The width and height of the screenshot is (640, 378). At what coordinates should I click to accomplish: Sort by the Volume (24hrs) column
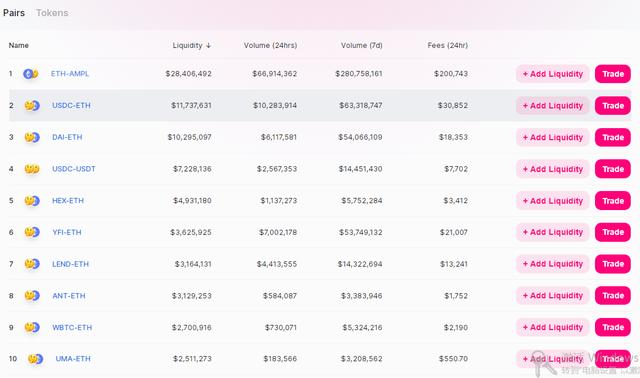tap(270, 45)
